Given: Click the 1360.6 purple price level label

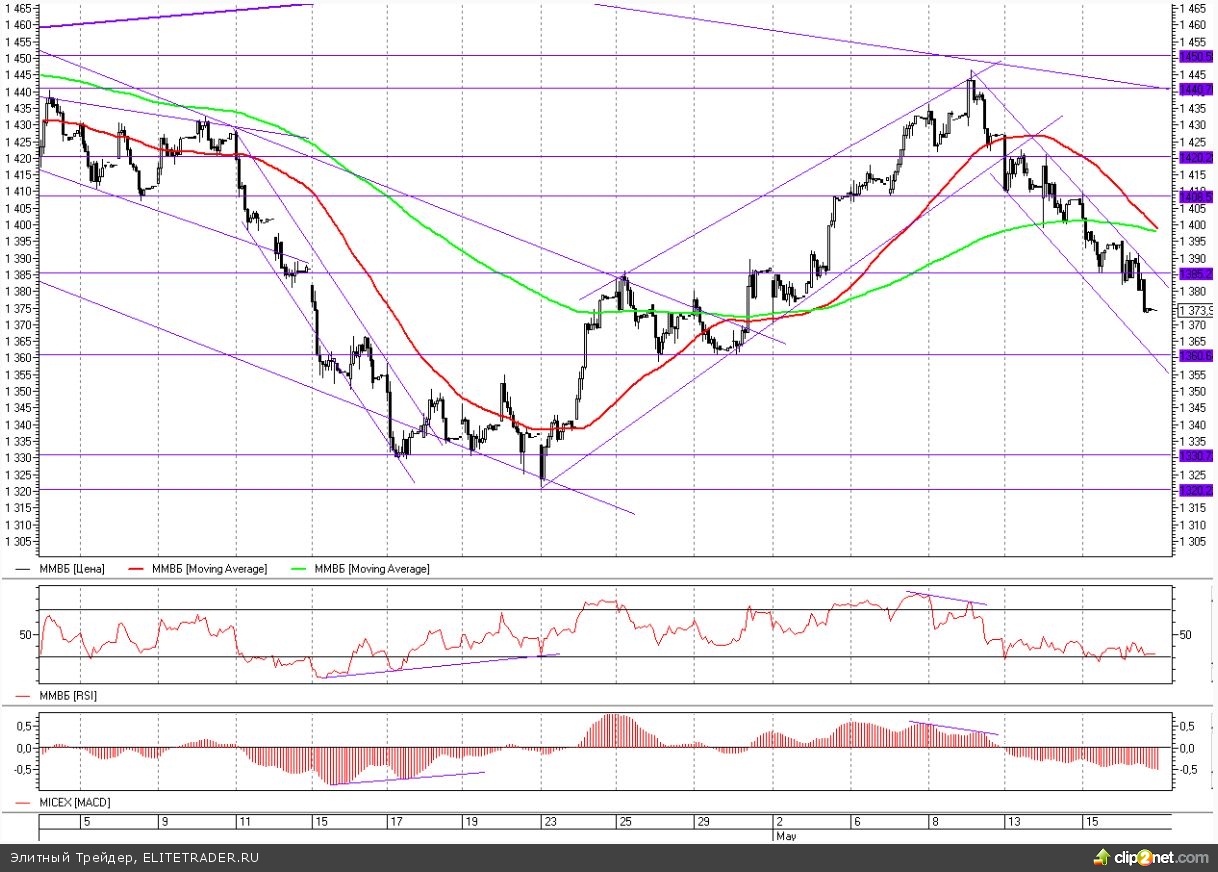Looking at the screenshot, I should point(1196,355).
